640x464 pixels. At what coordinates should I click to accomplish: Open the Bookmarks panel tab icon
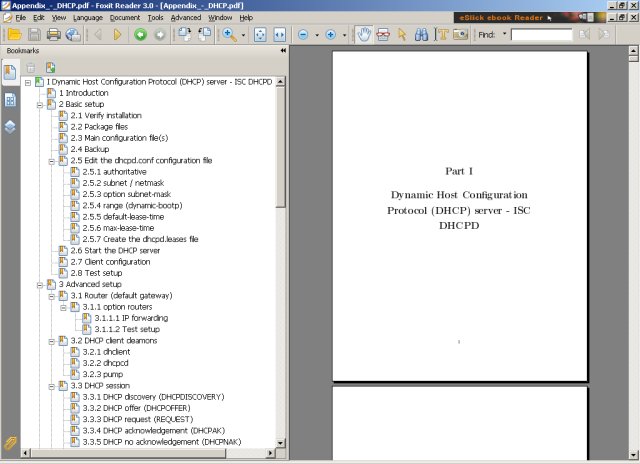tap(10, 72)
